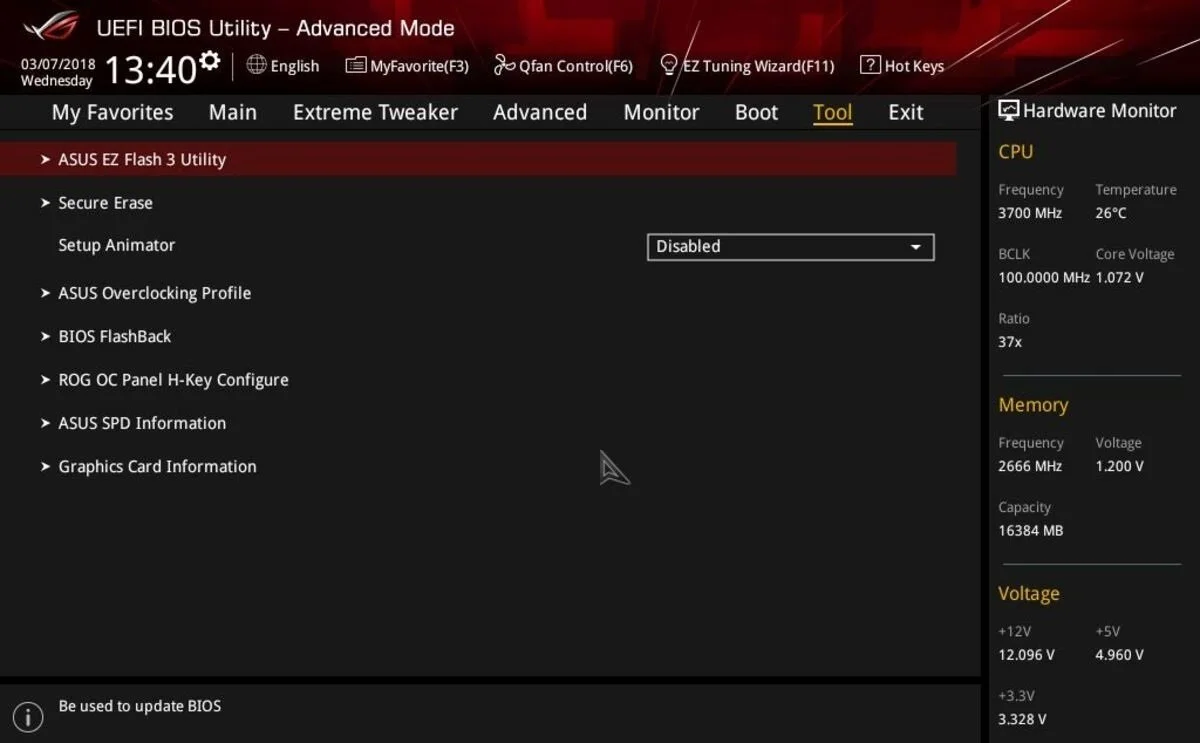Open the Exit tab
The image size is (1200, 743).
[905, 112]
